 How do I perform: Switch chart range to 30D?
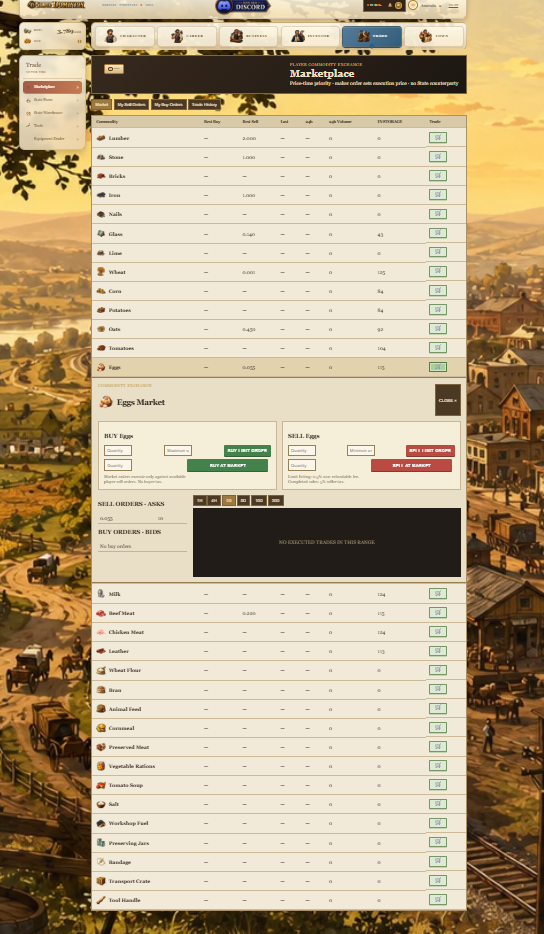pyautogui.click(x=275, y=500)
